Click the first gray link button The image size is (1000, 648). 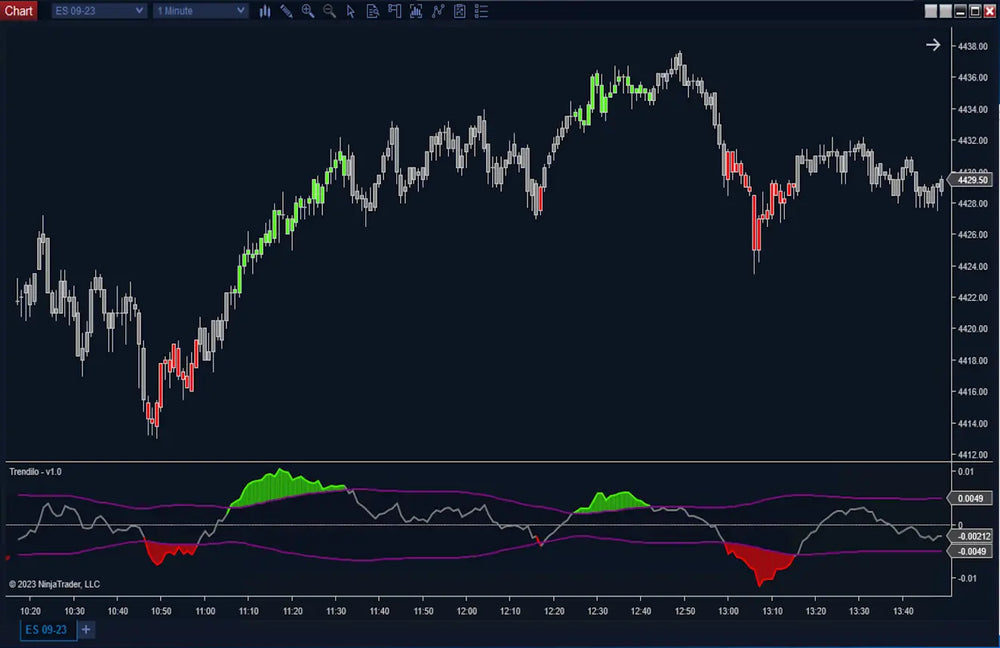(x=931, y=11)
